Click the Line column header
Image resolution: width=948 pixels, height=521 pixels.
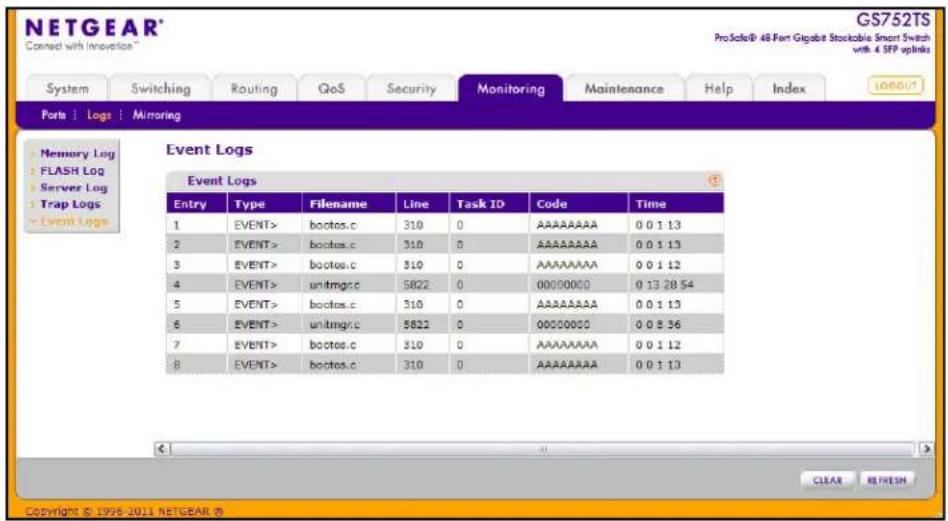(x=423, y=204)
